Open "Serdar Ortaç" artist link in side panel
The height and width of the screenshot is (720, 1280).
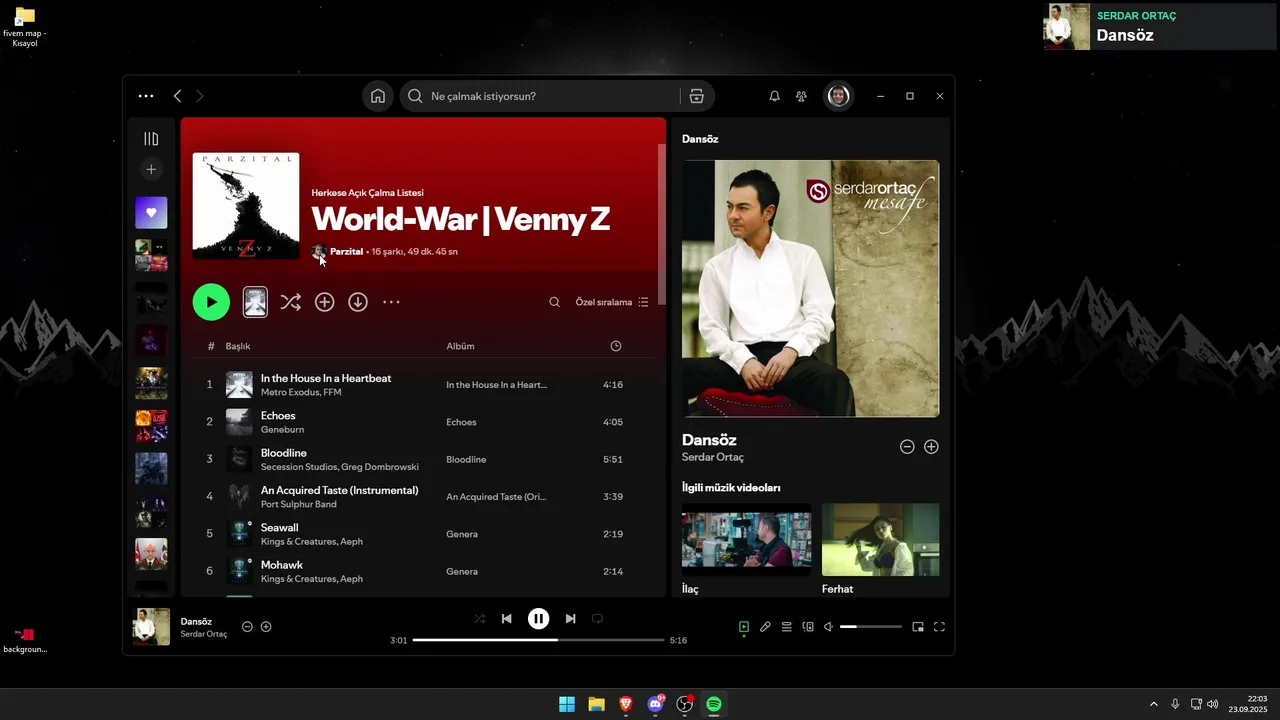coord(713,457)
